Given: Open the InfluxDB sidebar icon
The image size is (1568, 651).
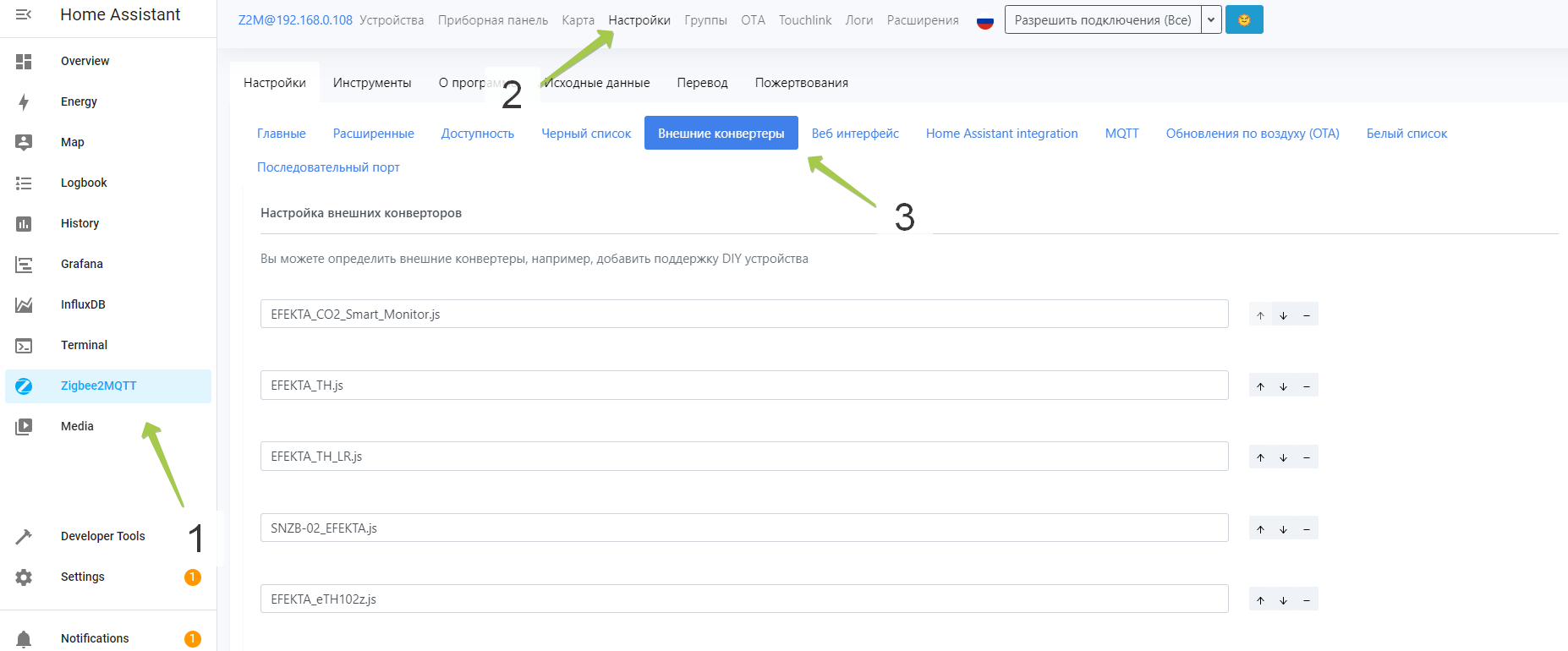Looking at the screenshot, I should click(x=24, y=304).
